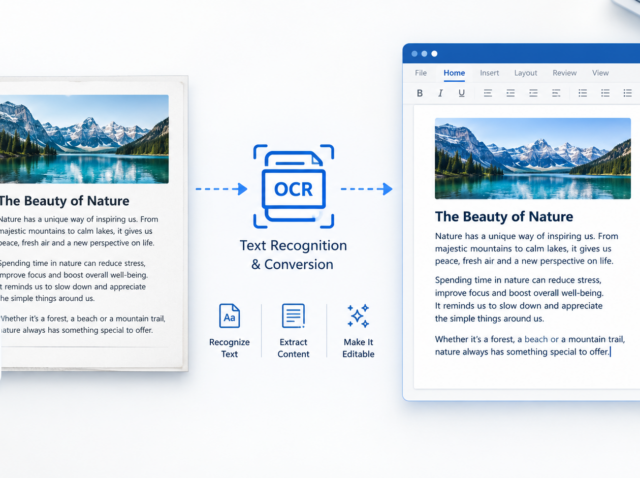Select mountain lake image in the editor document
Image resolution: width=640 pixels, height=478 pixels.
point(533,158)
